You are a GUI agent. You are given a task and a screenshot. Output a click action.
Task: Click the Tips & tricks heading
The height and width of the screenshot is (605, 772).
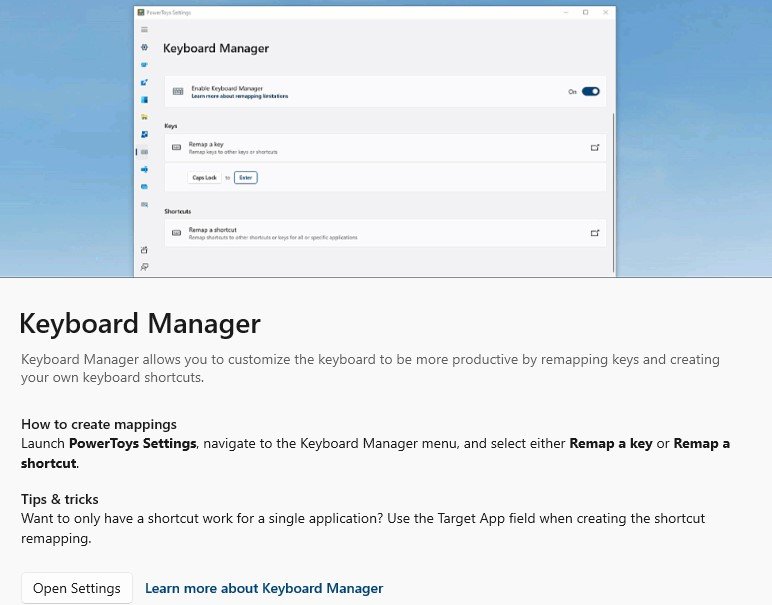click(x=60, y=499)
